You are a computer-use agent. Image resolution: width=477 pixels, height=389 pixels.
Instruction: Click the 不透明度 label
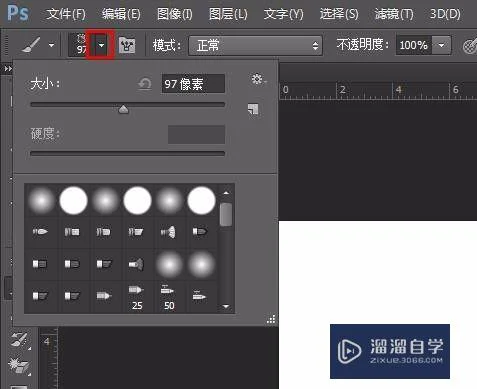pyautogui.click(x=363, y=44)
